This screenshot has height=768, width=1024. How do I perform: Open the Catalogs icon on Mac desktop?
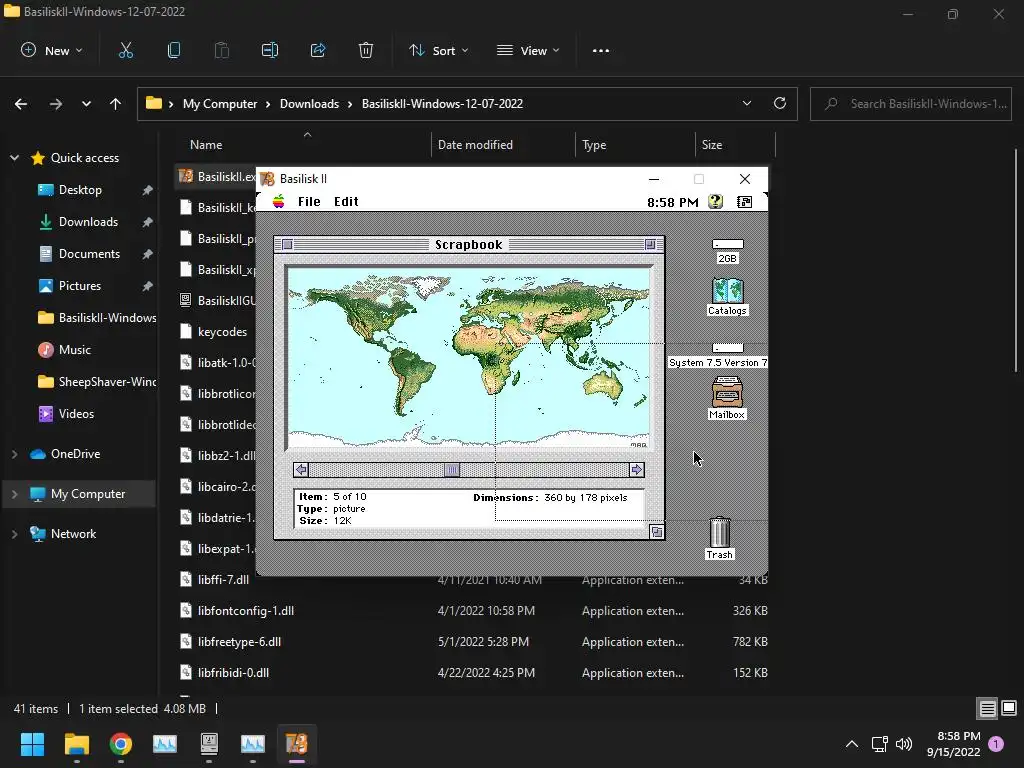727,291
